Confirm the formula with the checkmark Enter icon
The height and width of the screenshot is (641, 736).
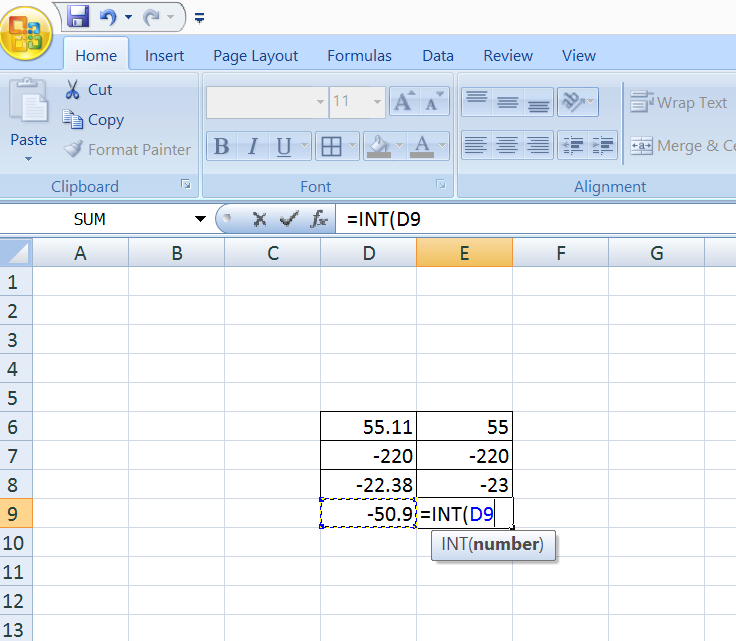289,219
